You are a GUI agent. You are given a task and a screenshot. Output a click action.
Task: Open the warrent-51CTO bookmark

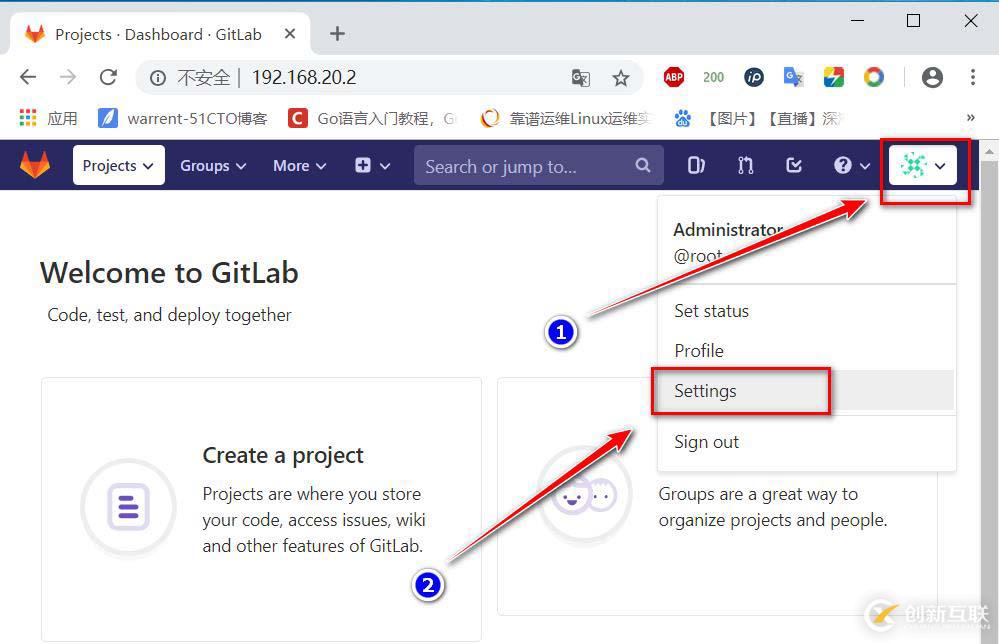[182, 118]
